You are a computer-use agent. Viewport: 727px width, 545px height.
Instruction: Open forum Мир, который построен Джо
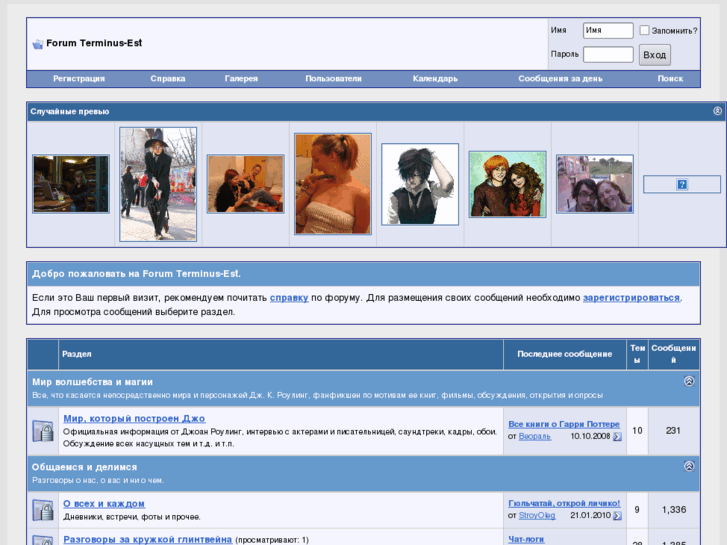(x=134, y=418)
